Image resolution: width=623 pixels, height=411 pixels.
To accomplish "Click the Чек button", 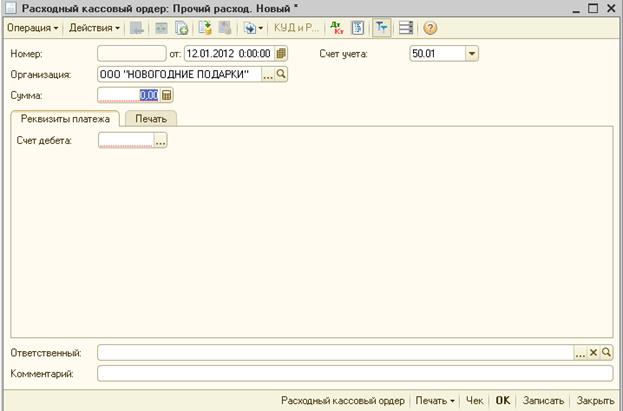I will click(x=474, y=400).
